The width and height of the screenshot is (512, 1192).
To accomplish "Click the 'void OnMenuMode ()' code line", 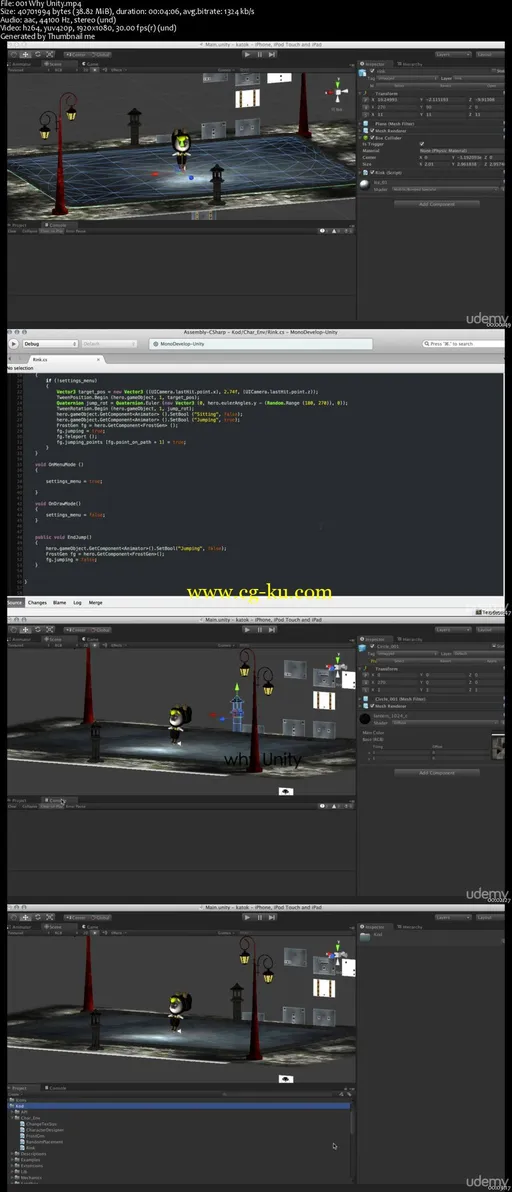I will 59,464.
